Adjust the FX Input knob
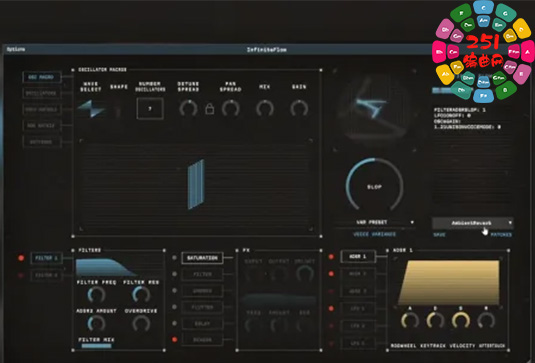 click(x=253, y=274)
